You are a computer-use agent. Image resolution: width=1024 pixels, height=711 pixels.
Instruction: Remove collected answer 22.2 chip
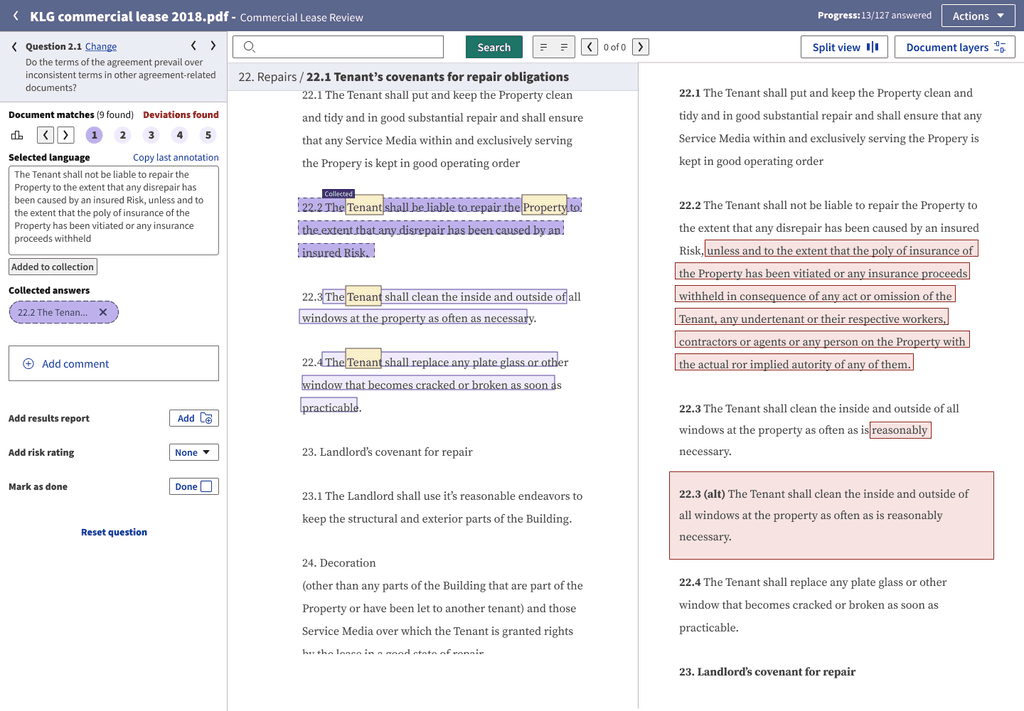pyautogui.click(x=103, y=312)
